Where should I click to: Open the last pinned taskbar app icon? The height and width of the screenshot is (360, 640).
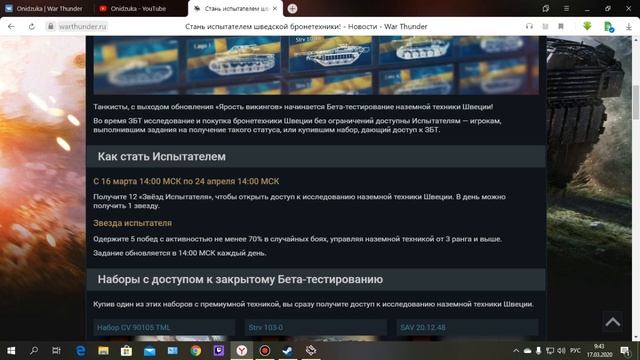pos(311,351)
